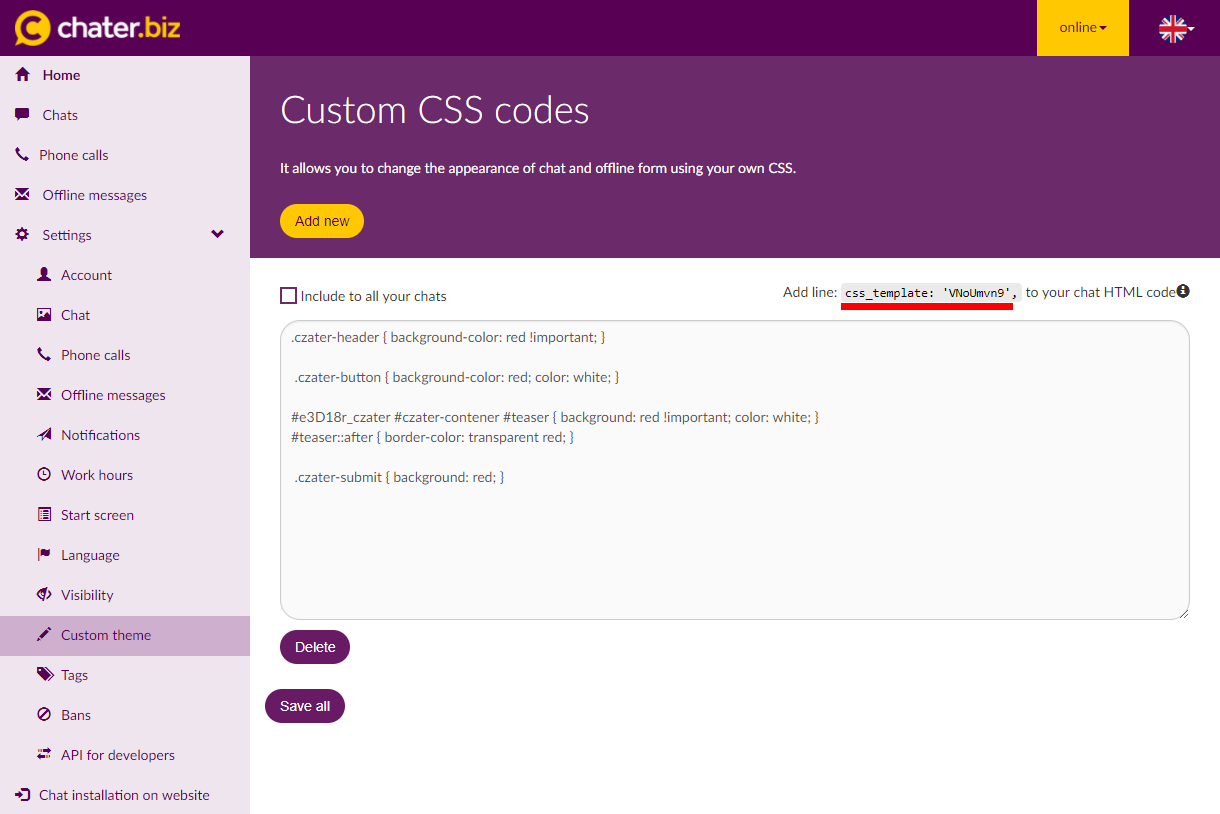Collapse the Settings menu chevron
The width and height of the screenshot is (1220, 814).
click(218, 235)
